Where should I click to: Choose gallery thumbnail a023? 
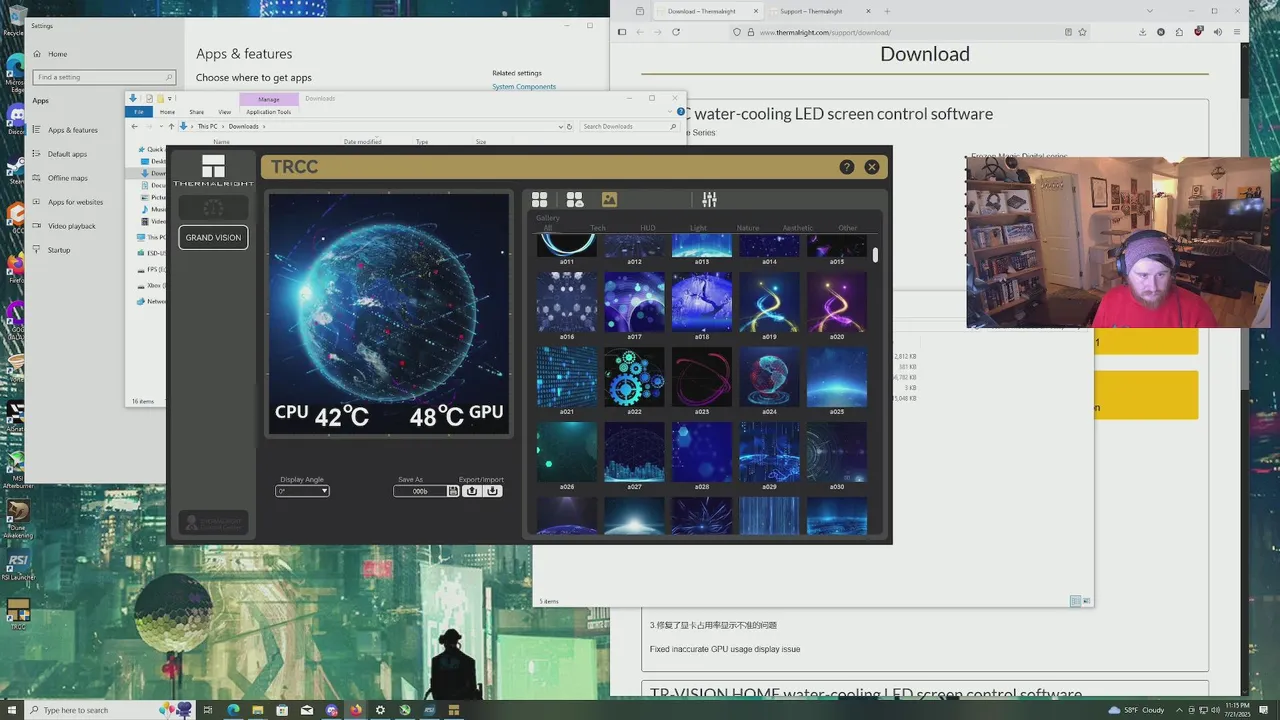[702, 377]
